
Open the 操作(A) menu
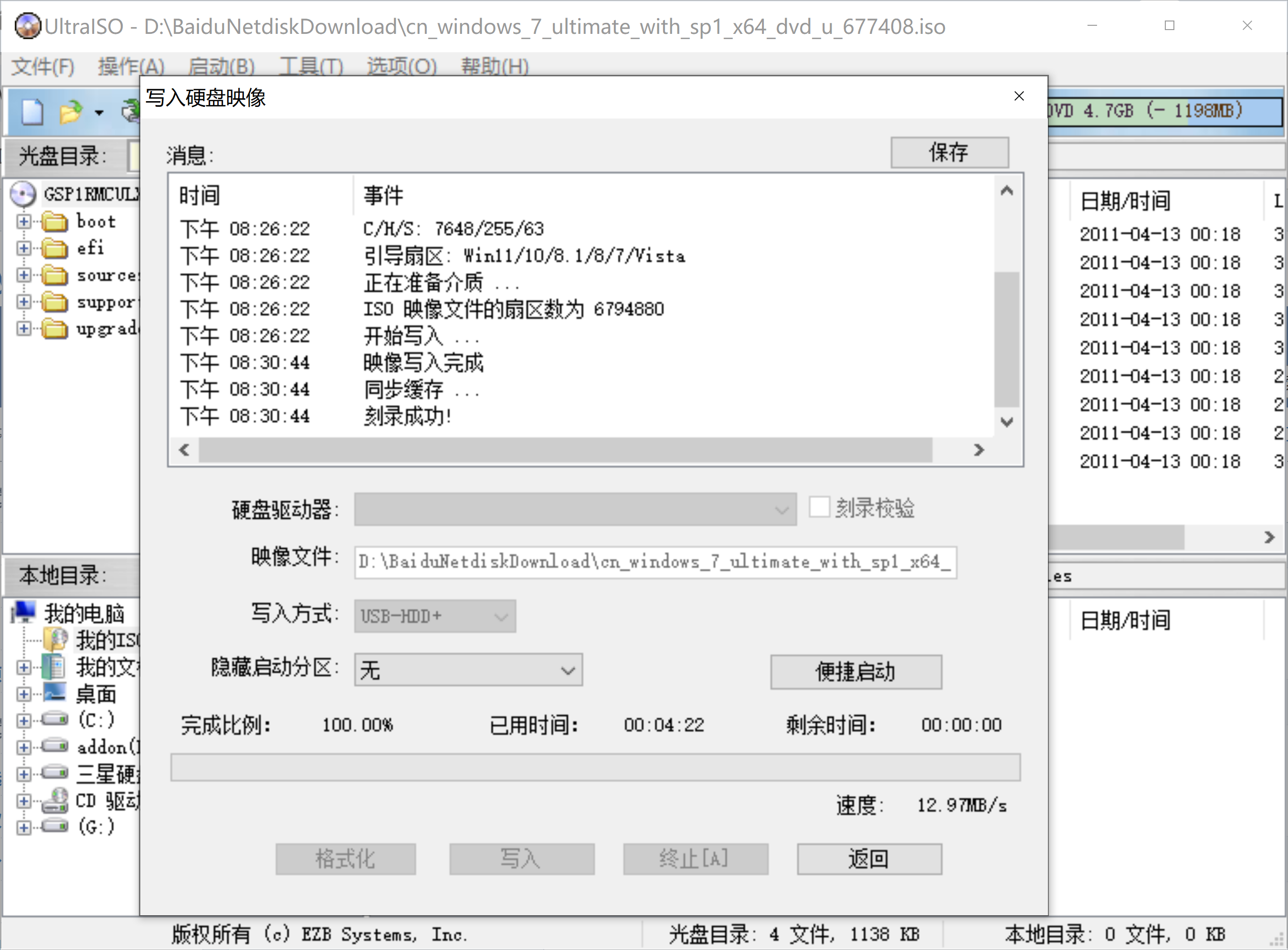131,66
